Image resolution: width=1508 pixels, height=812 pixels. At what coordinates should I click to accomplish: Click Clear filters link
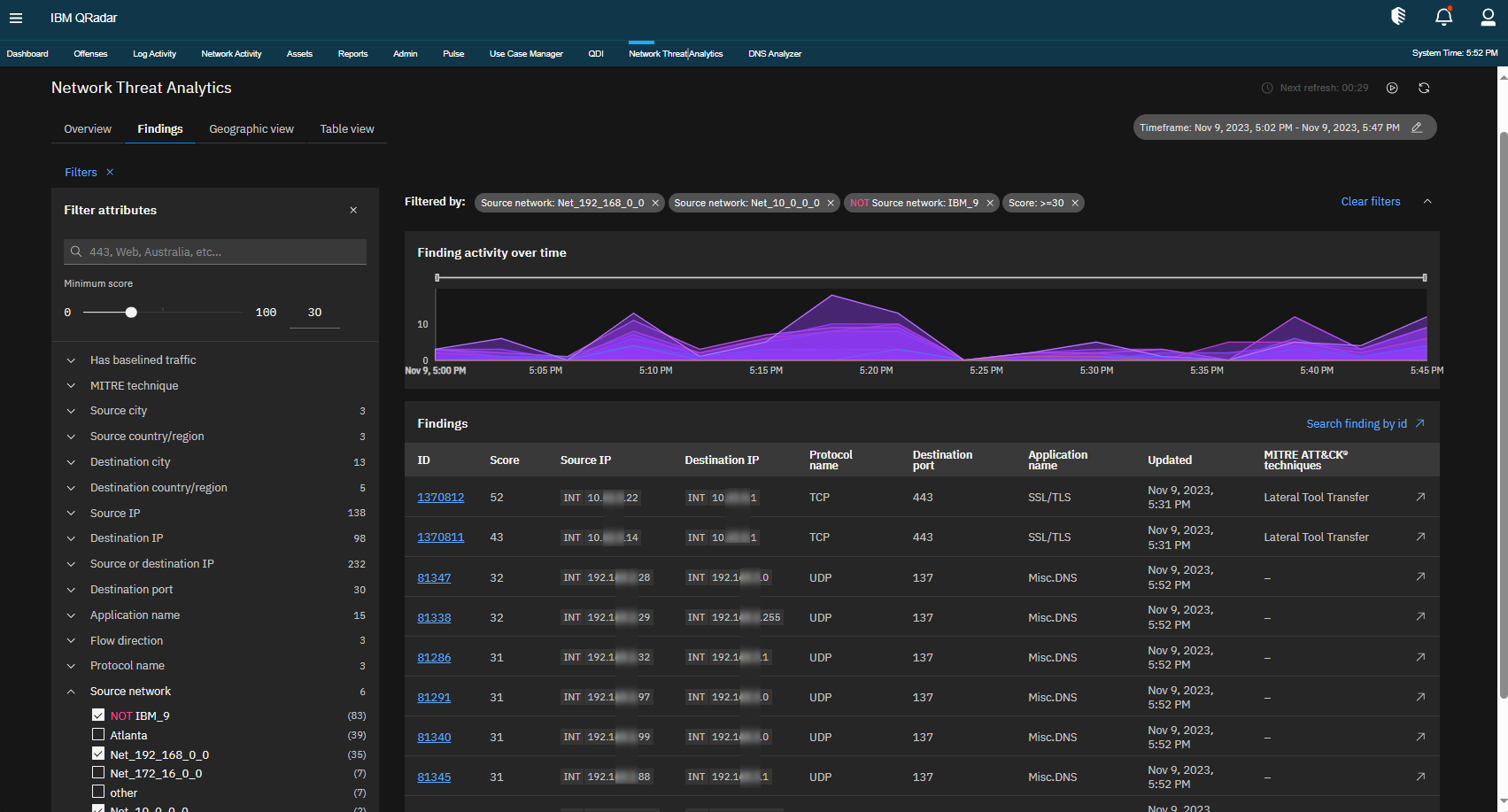(1371, 202)
